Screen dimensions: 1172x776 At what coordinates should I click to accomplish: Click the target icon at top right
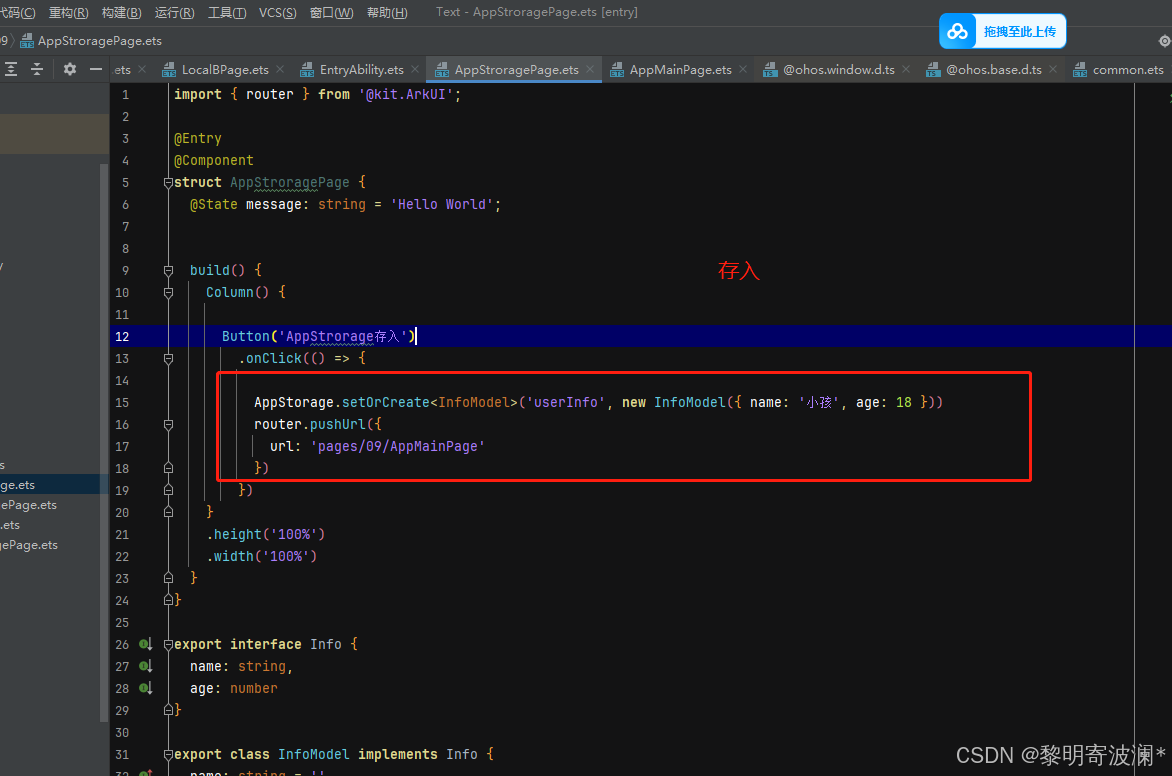(x=1165, y=41)
